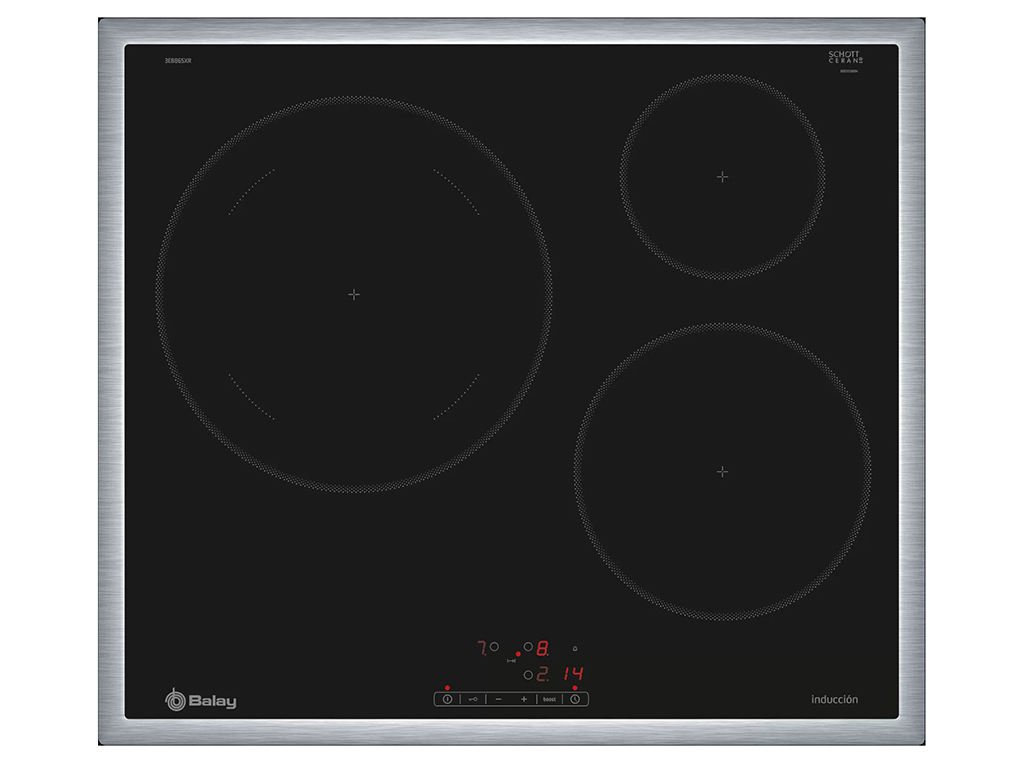Image resolution: width=1024 pixels, height=768 pixels.
Task: Tap the power on/off touch button
Action: (447, 699)
